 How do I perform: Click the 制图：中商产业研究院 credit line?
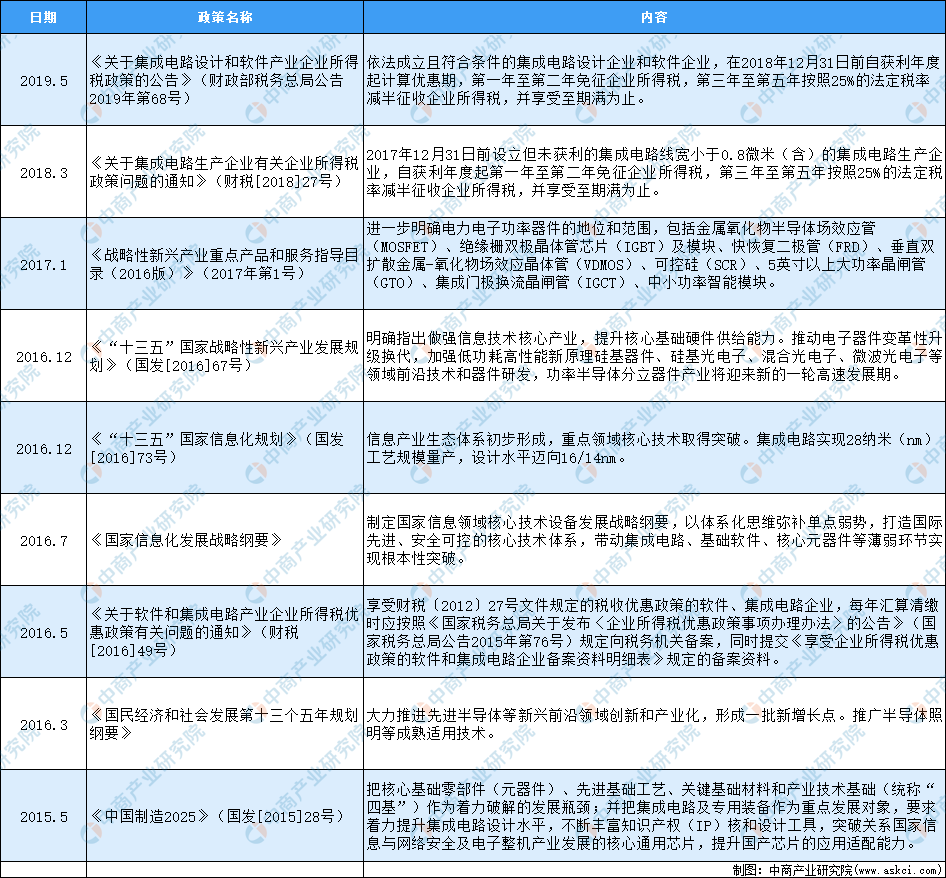[837, 870]
